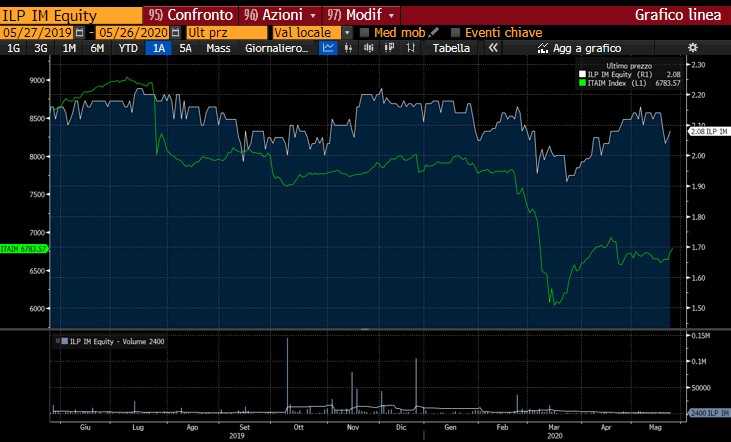Enable the Eventi chiave checkbox
Viewport: 731px width, 442px height.
455,33
